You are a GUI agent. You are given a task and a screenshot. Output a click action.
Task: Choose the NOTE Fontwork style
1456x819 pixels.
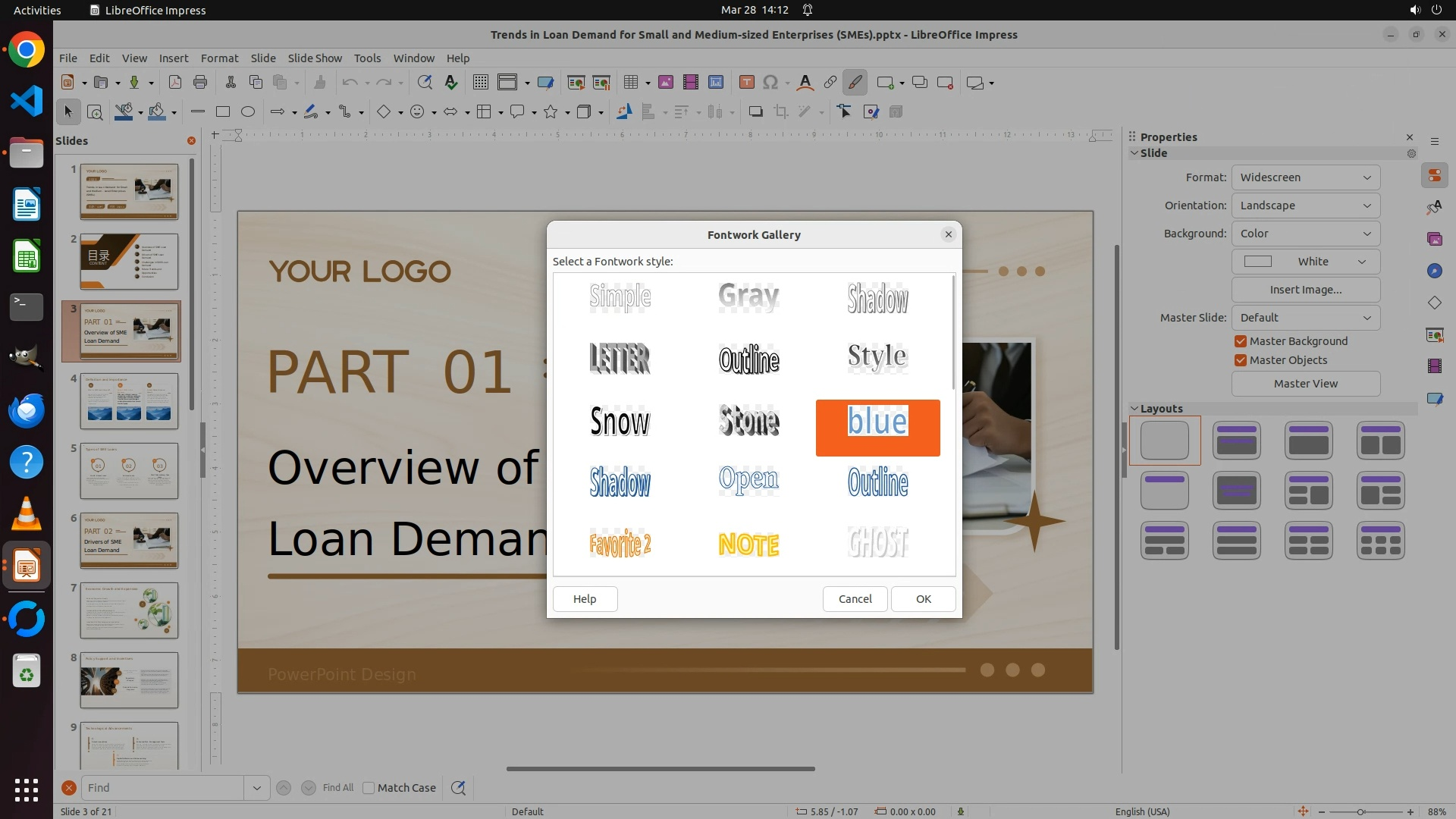pos(749,544)
